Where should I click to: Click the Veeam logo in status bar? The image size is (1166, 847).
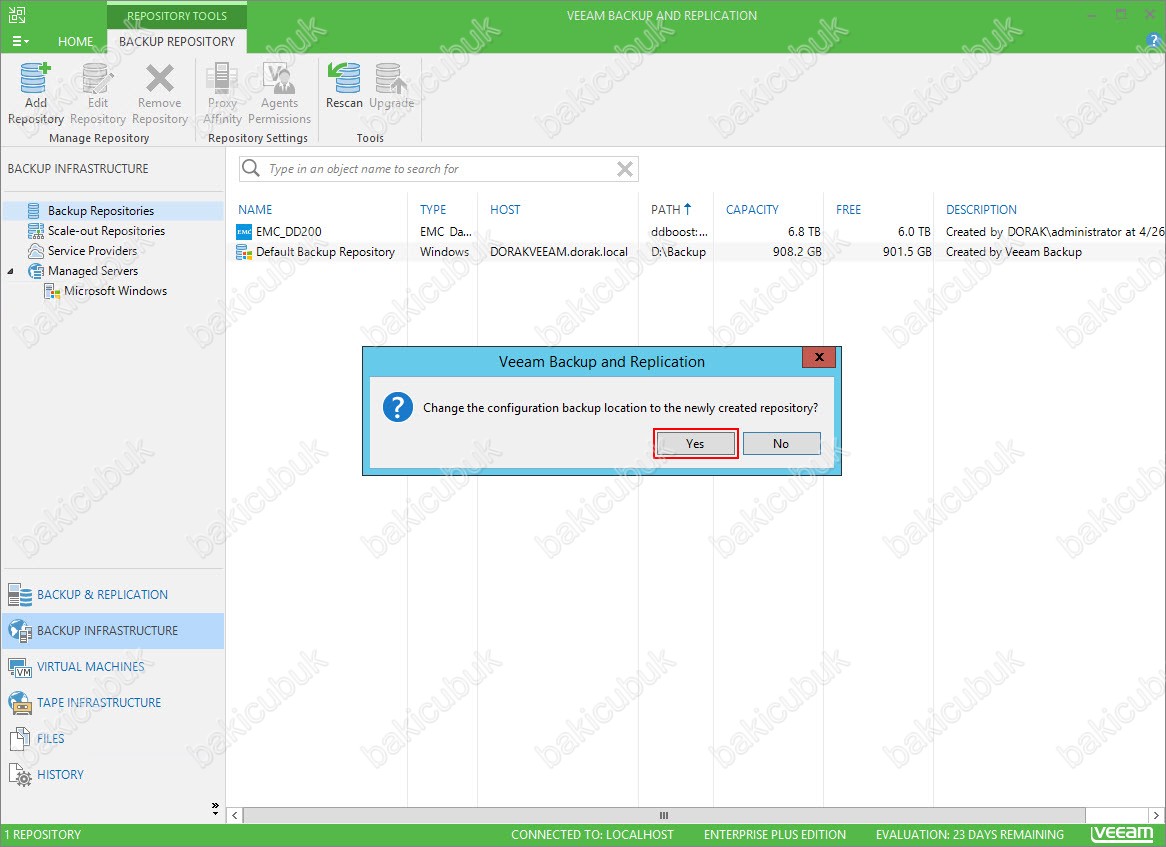tap(1123, 834)
